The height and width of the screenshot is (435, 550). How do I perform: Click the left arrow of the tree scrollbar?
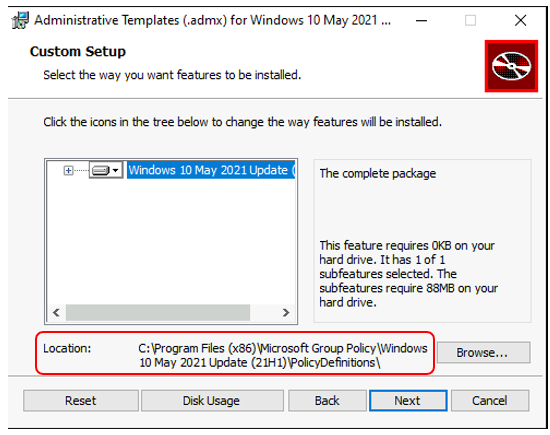56,312
